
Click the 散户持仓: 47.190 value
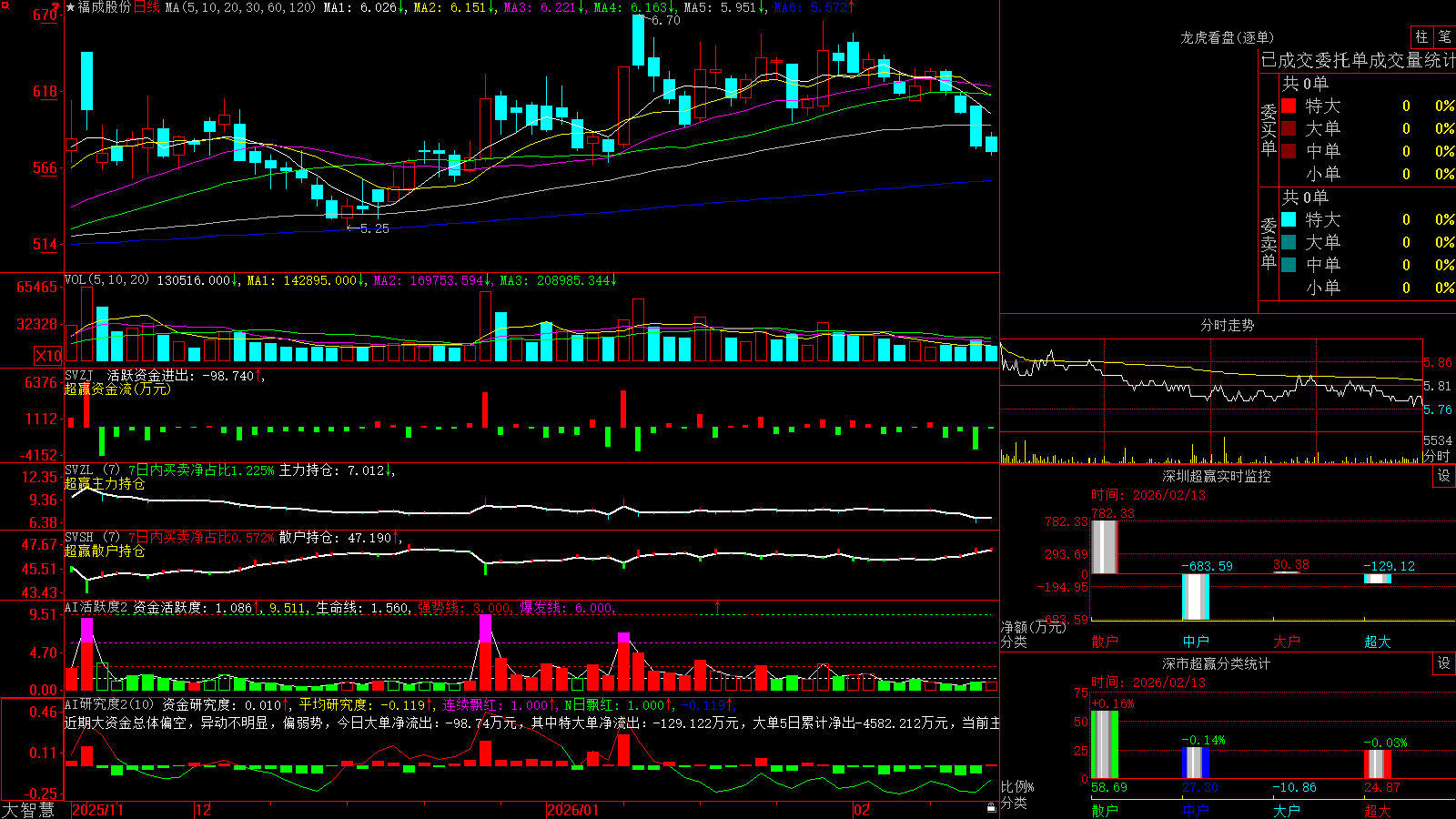(x=335, y=538)
